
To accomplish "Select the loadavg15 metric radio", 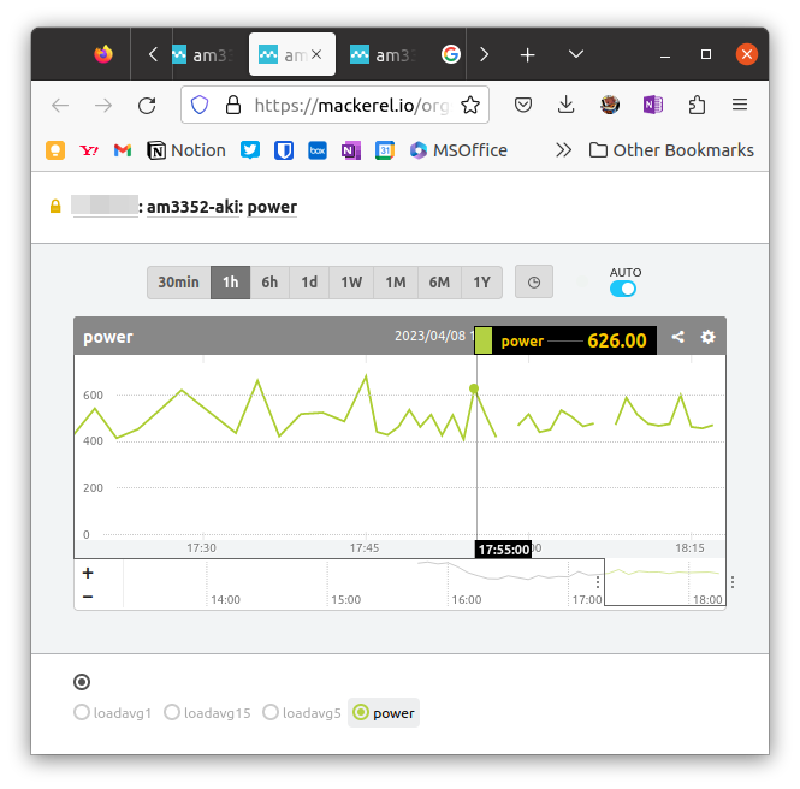I will [172, 713].
